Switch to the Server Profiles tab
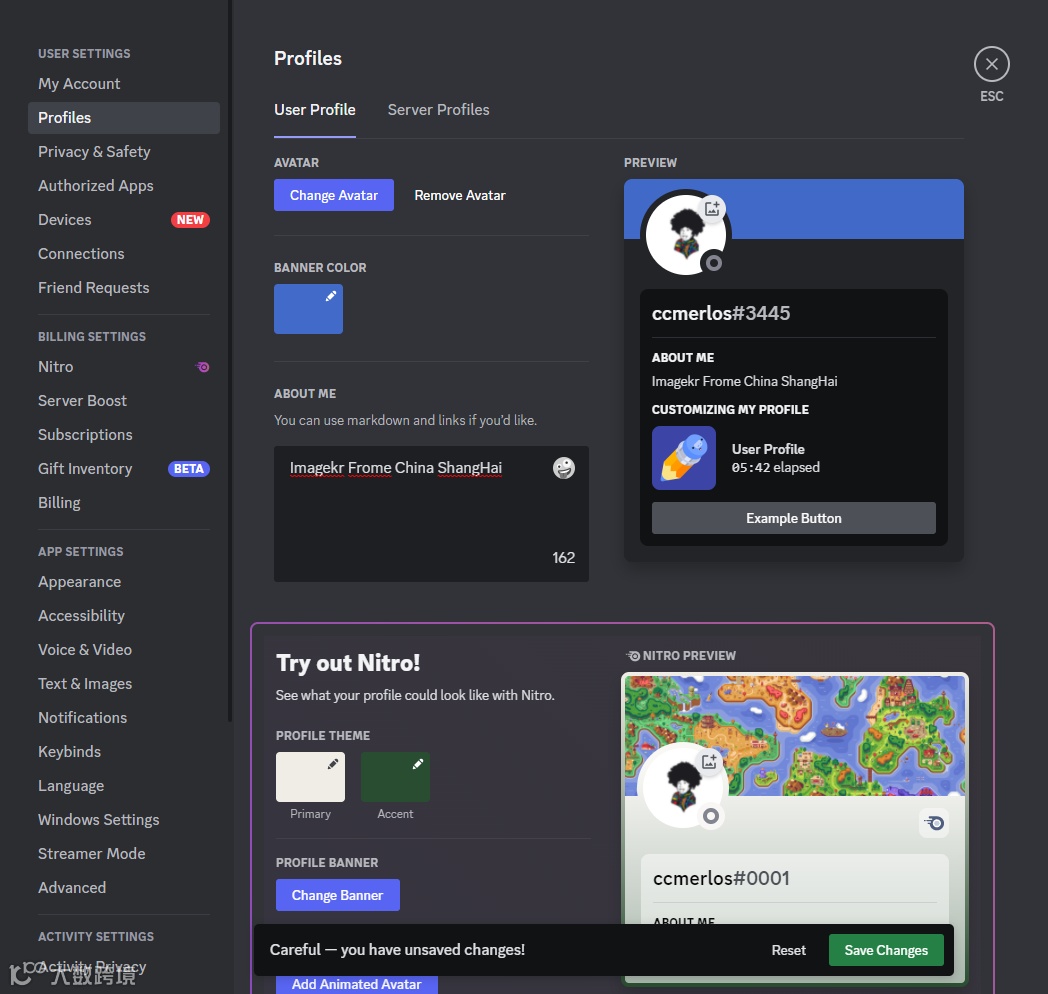The height and width of the screenshot is (994, 1048). point(438,110)
